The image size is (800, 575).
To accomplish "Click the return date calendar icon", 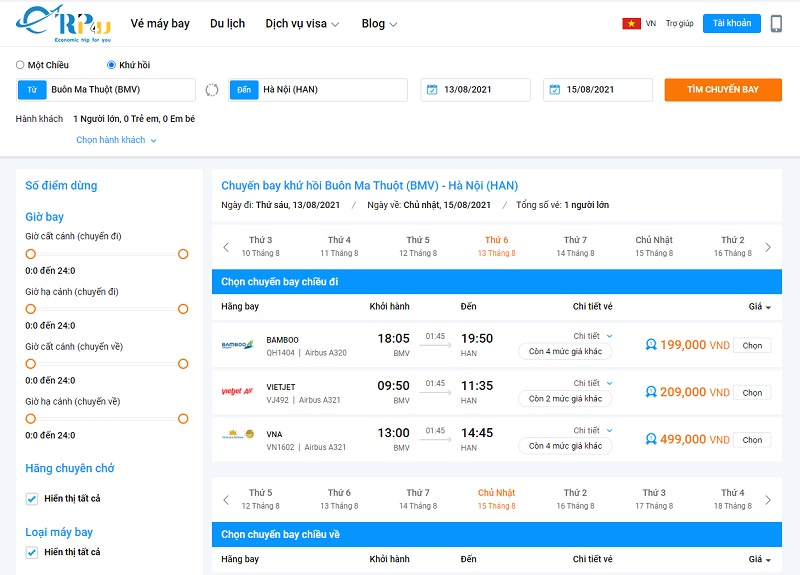I will click(x=555, y=90).
